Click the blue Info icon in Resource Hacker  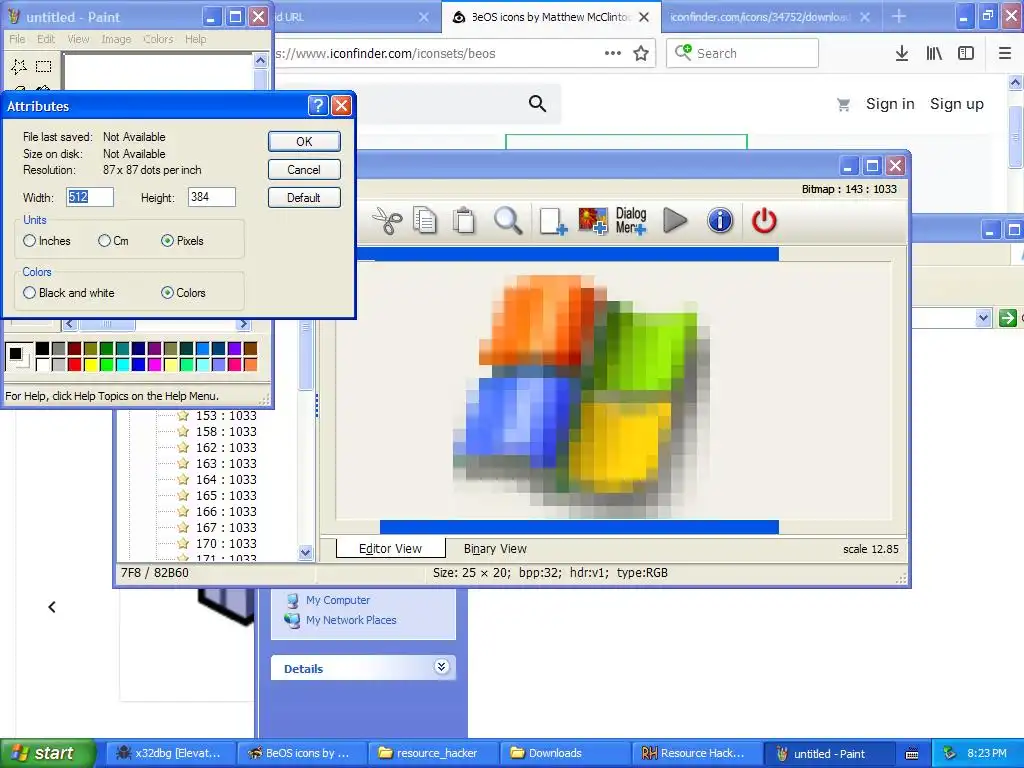(x=720, y=221)
